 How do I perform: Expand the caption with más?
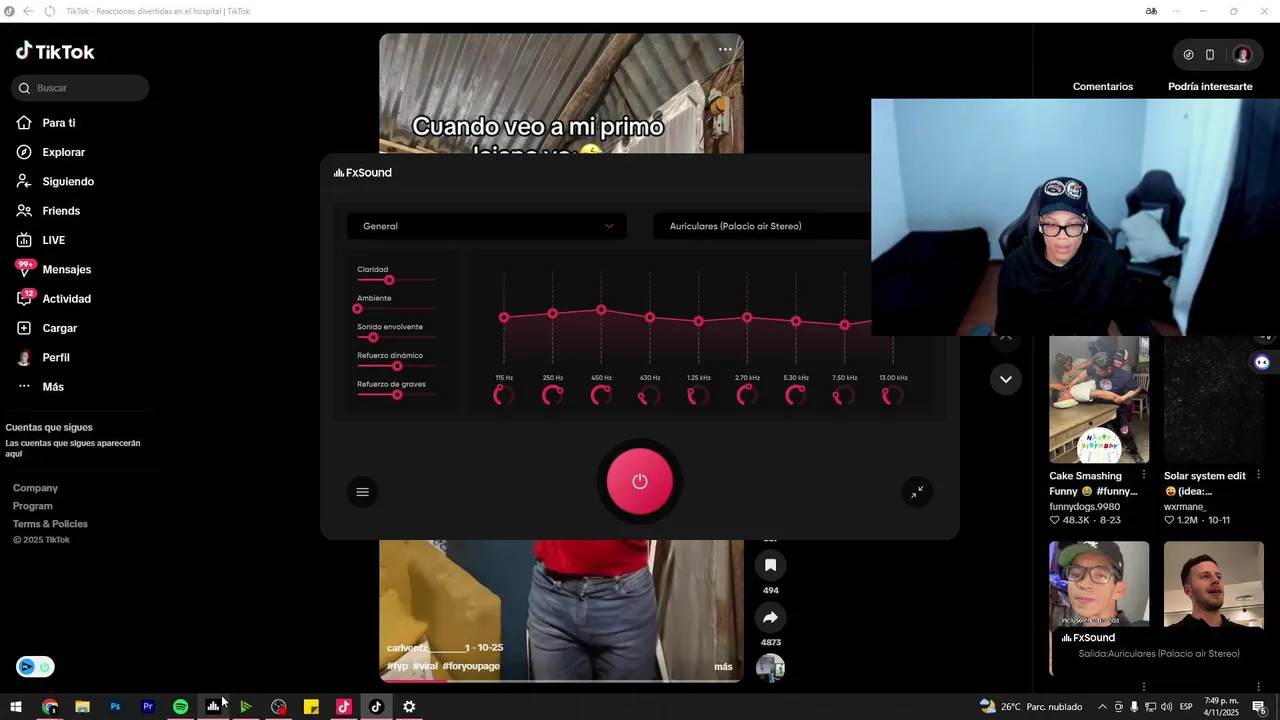point(723,667)
